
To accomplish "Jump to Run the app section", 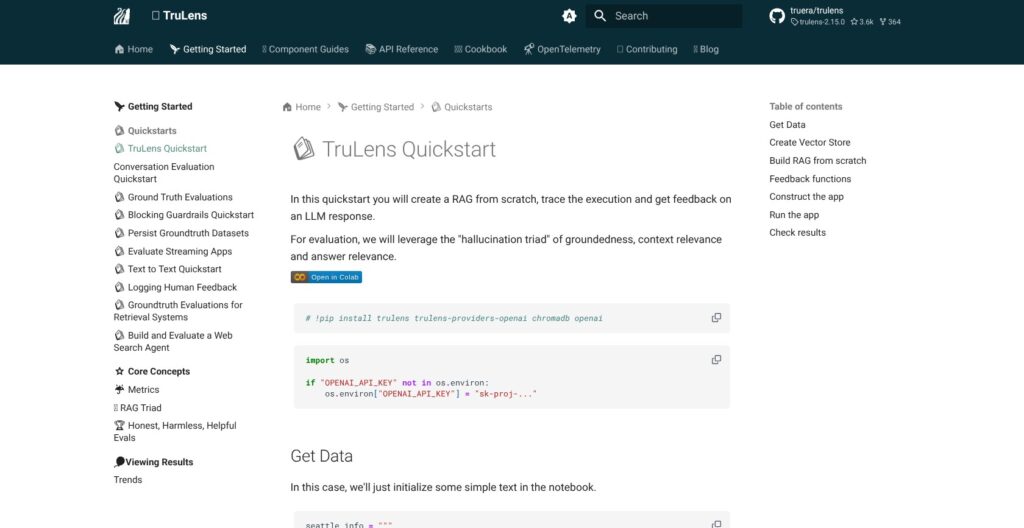I will pyautogui.click(x=794, y=215).
